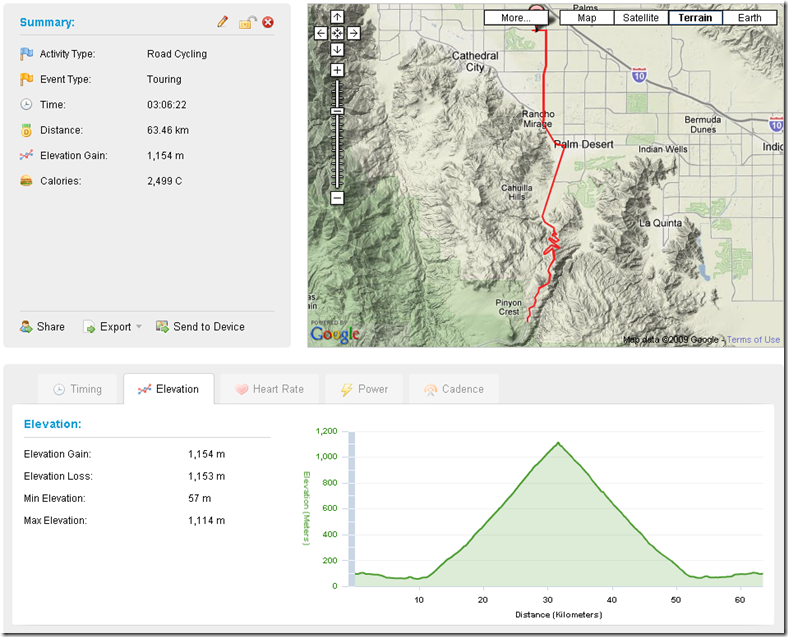Switch map view to Satellite
788x637 pixels.
[x=641, y=18]
